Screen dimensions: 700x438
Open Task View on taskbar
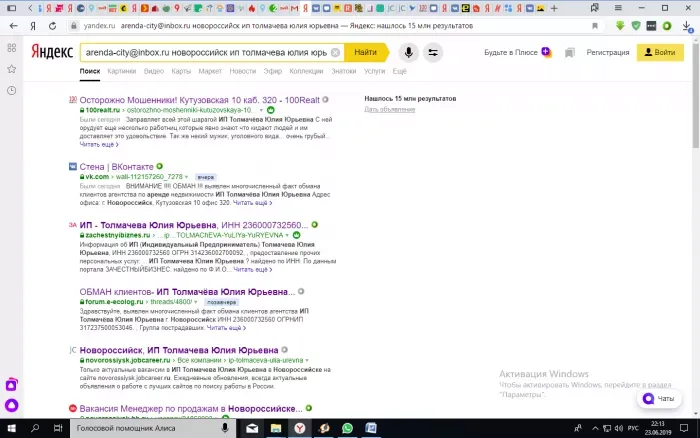tap(58, 428)
